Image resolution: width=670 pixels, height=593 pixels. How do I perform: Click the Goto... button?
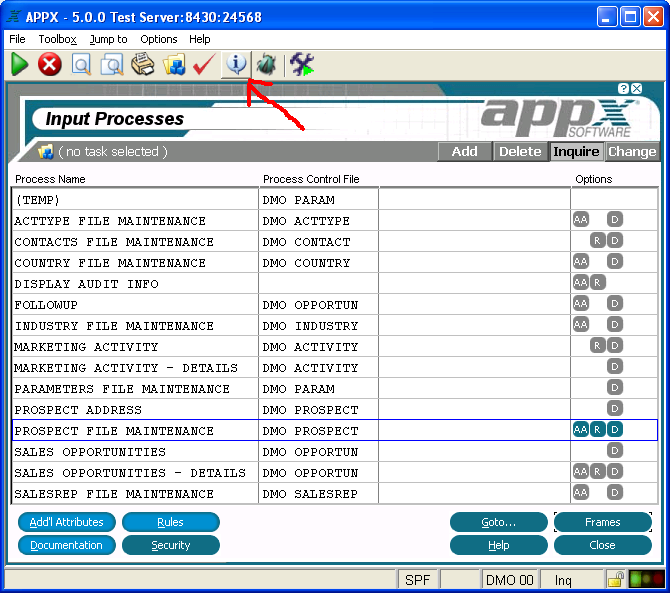click(499, 522)
